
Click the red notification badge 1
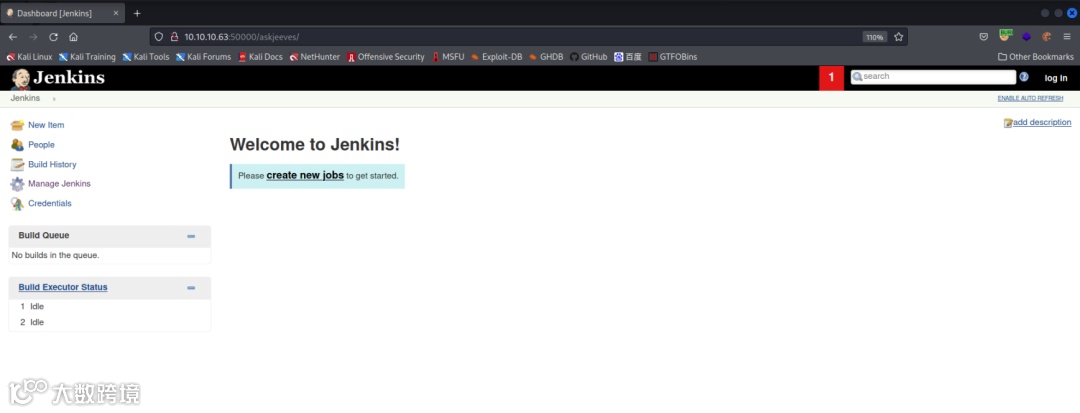[x=831, y=78]
